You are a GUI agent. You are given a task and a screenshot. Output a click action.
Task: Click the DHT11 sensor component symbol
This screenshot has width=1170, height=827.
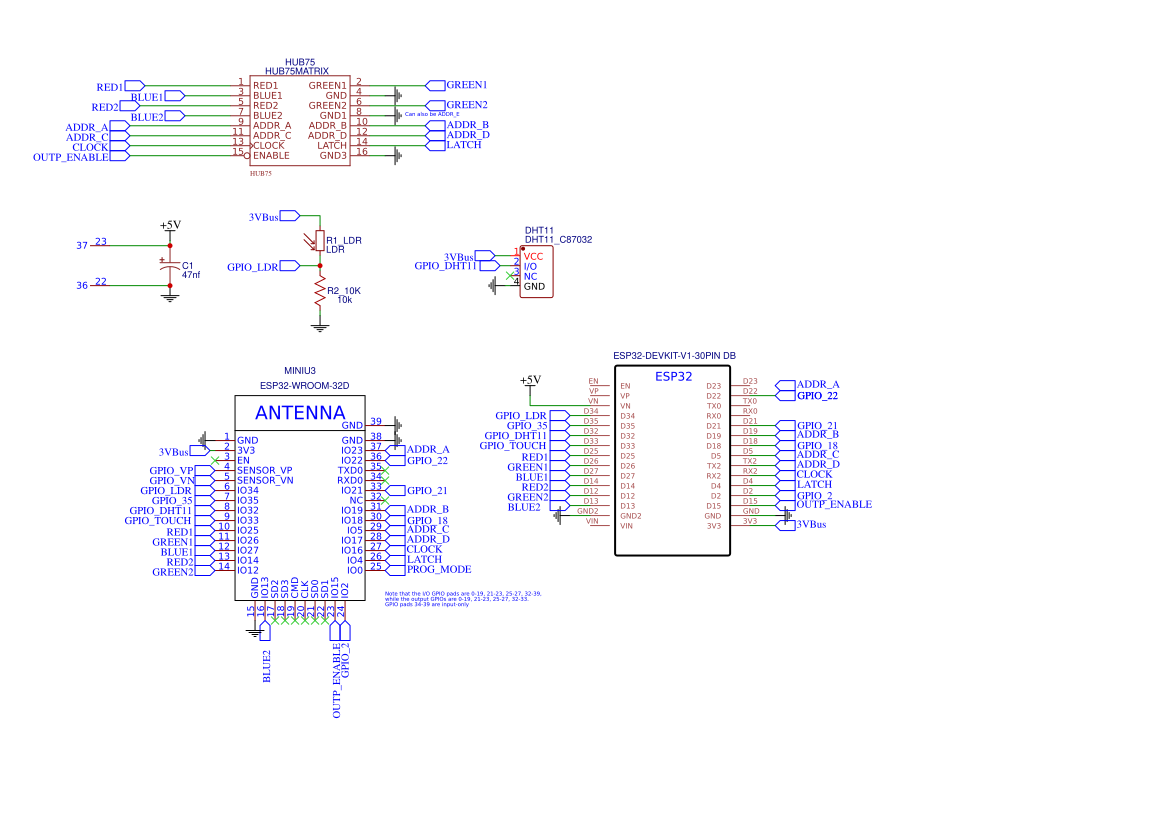[536, 272]
